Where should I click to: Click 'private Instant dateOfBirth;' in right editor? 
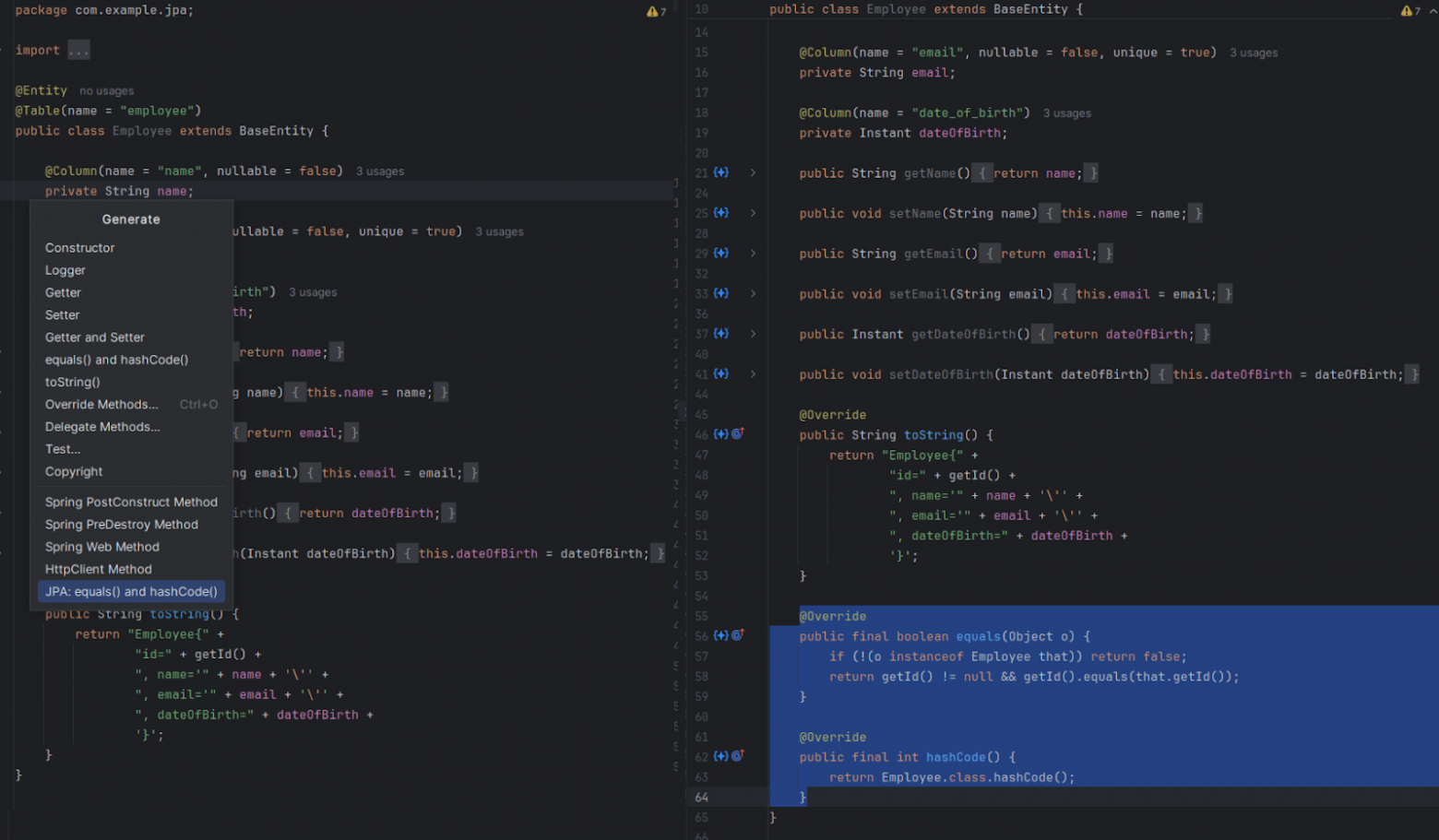pos(903,133)
